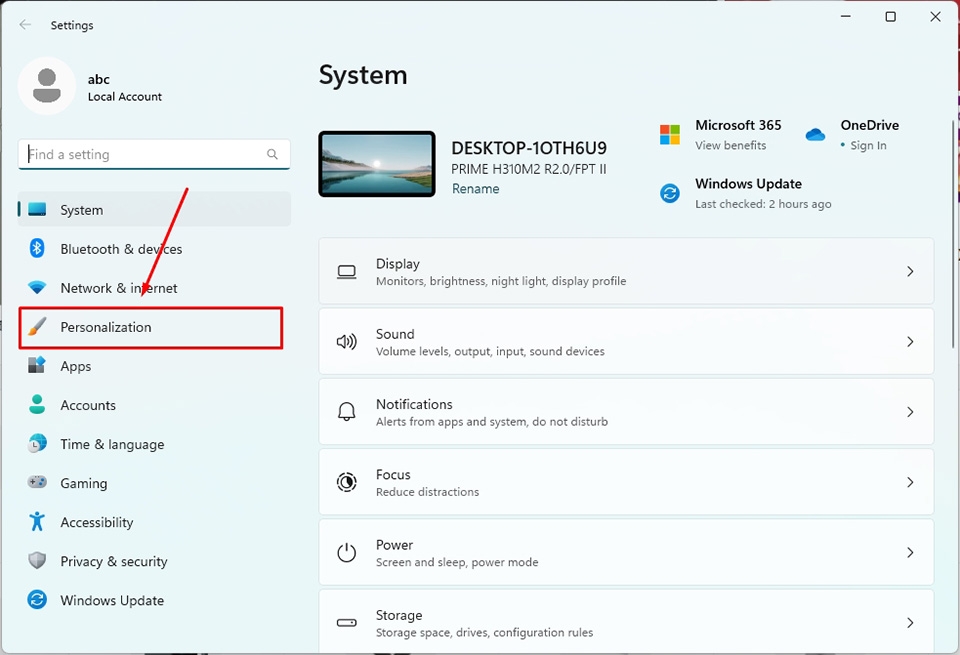Click the Personalization paintbrush icon

click(x=37, y=327)
